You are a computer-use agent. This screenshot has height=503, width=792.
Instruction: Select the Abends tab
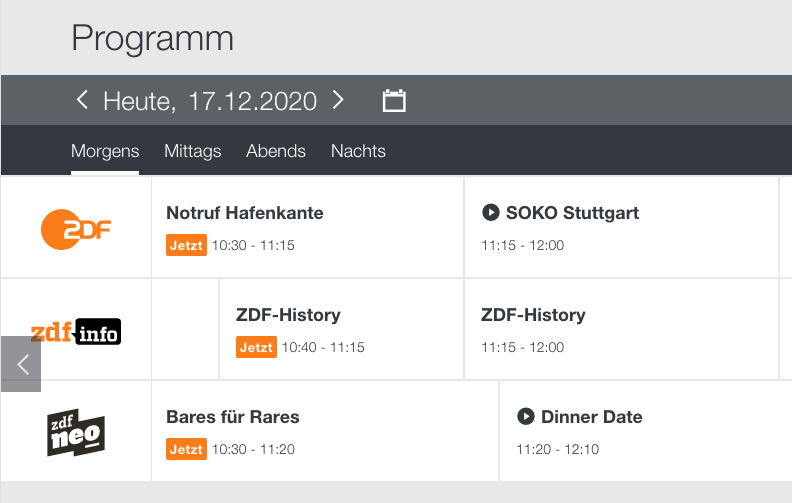pos(276,151)
